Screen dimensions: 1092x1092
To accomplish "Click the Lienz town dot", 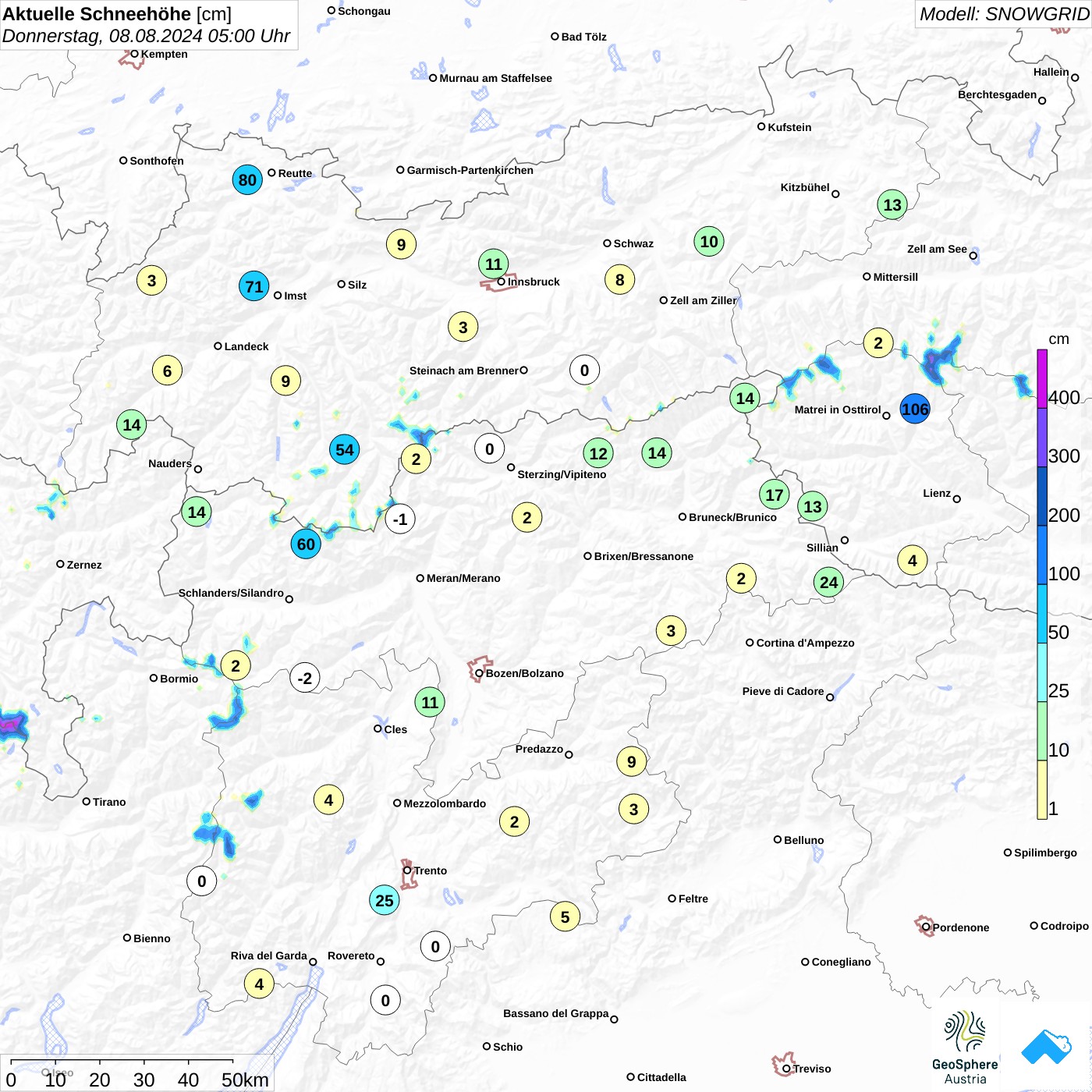I will (957, 499).
